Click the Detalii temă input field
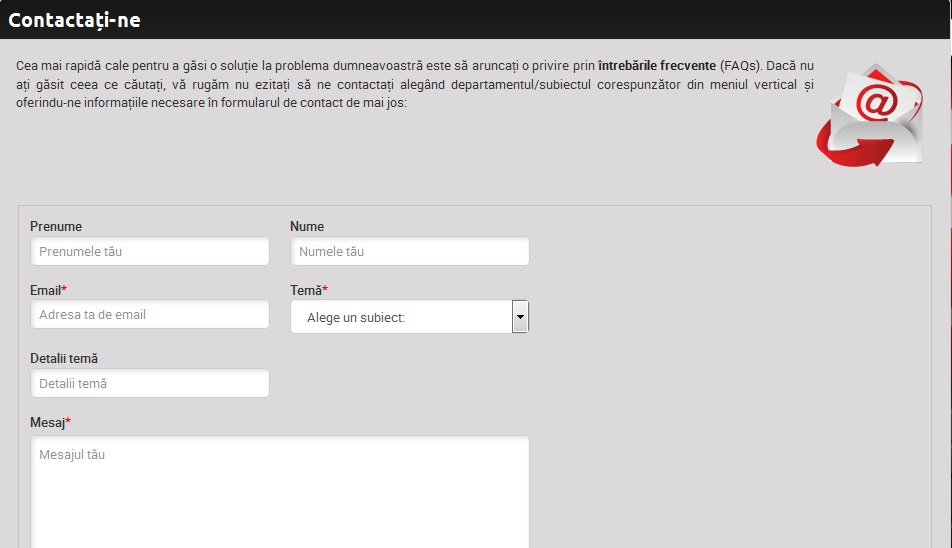Viewport: 952px width, 548px height. tap(150, 384)
